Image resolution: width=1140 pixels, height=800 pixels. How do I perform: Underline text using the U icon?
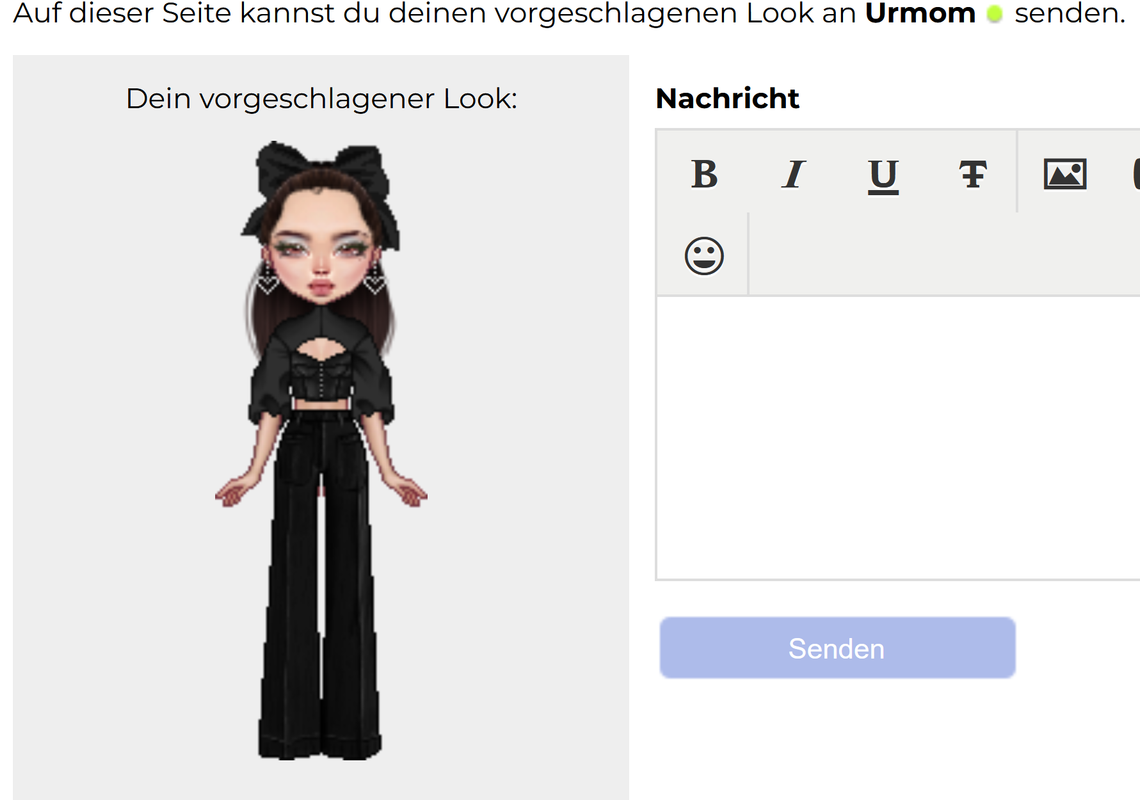[x=883, y=176]
